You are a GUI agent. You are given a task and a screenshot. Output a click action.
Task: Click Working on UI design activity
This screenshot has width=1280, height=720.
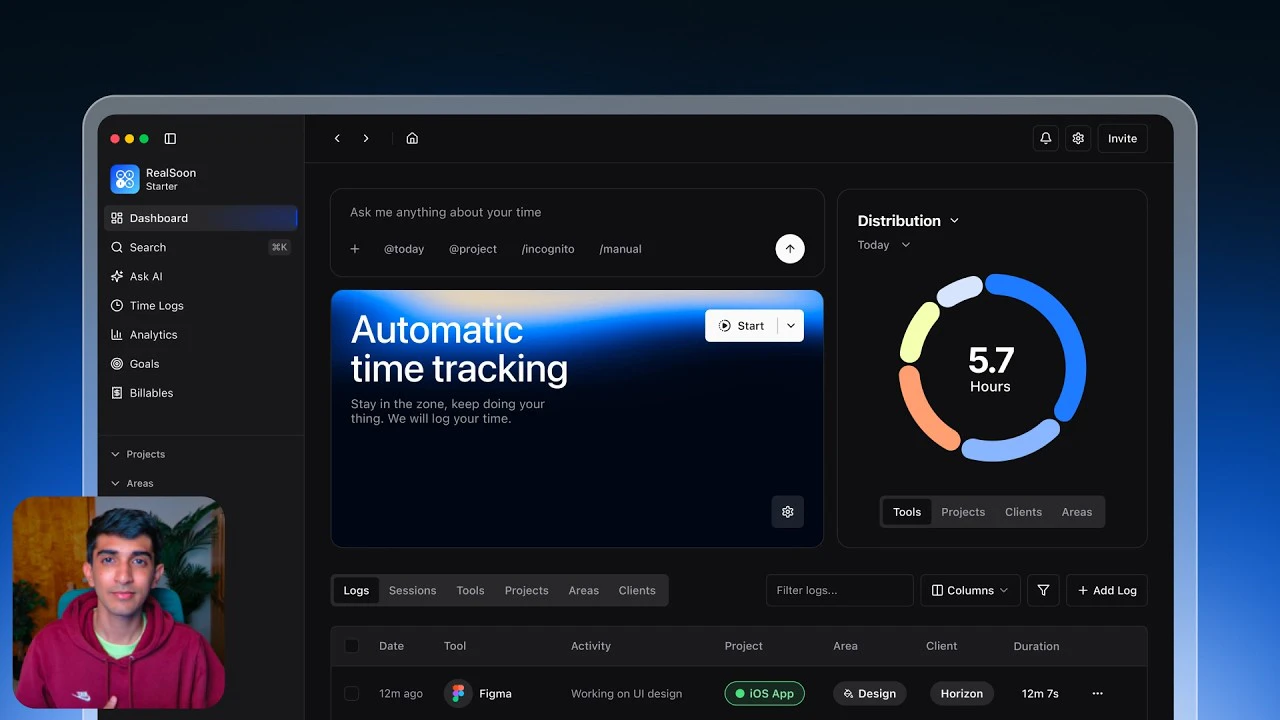coord(626,693)
